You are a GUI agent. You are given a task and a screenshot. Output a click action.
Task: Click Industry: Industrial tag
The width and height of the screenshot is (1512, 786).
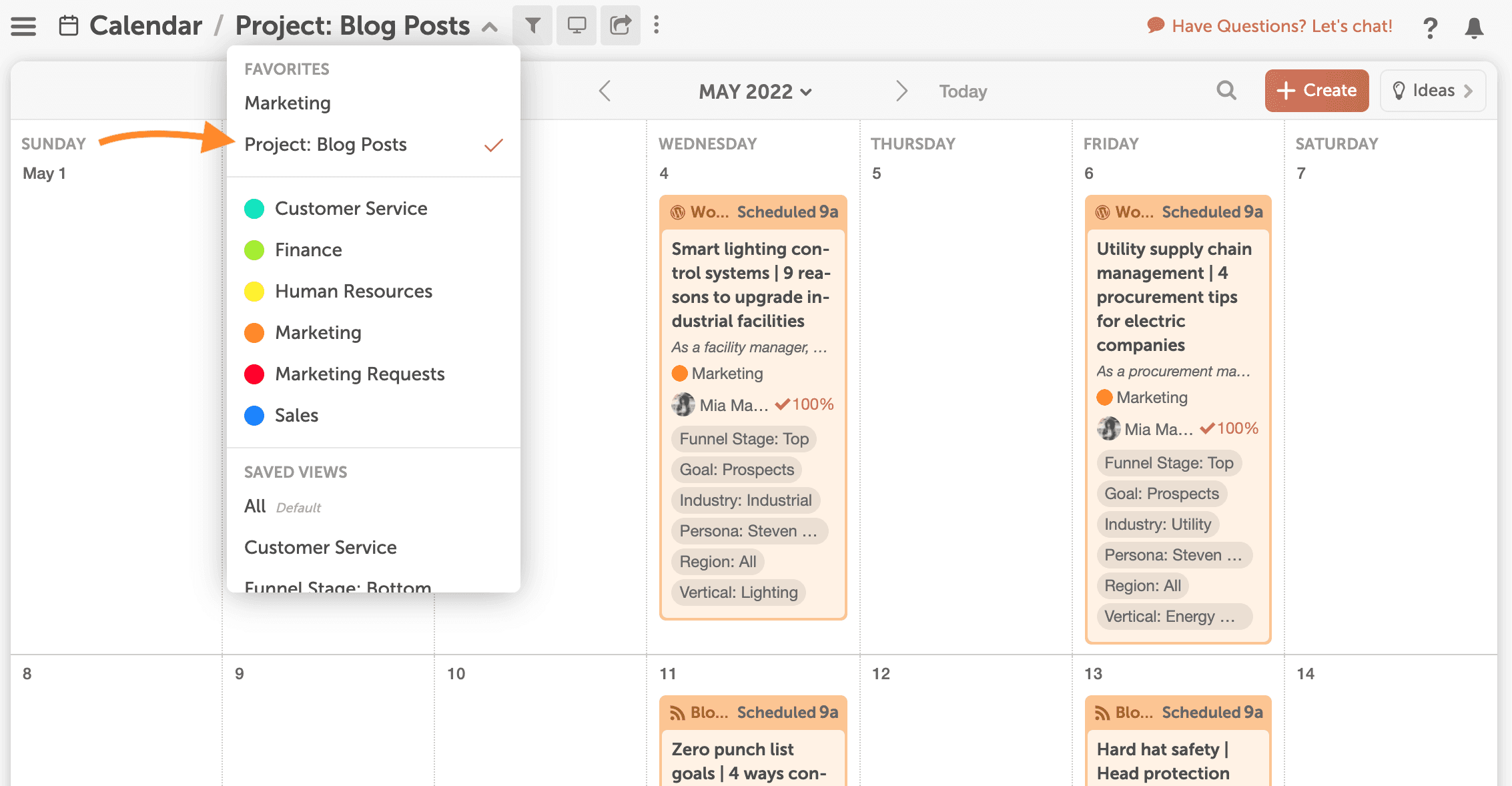click(745, 500)
